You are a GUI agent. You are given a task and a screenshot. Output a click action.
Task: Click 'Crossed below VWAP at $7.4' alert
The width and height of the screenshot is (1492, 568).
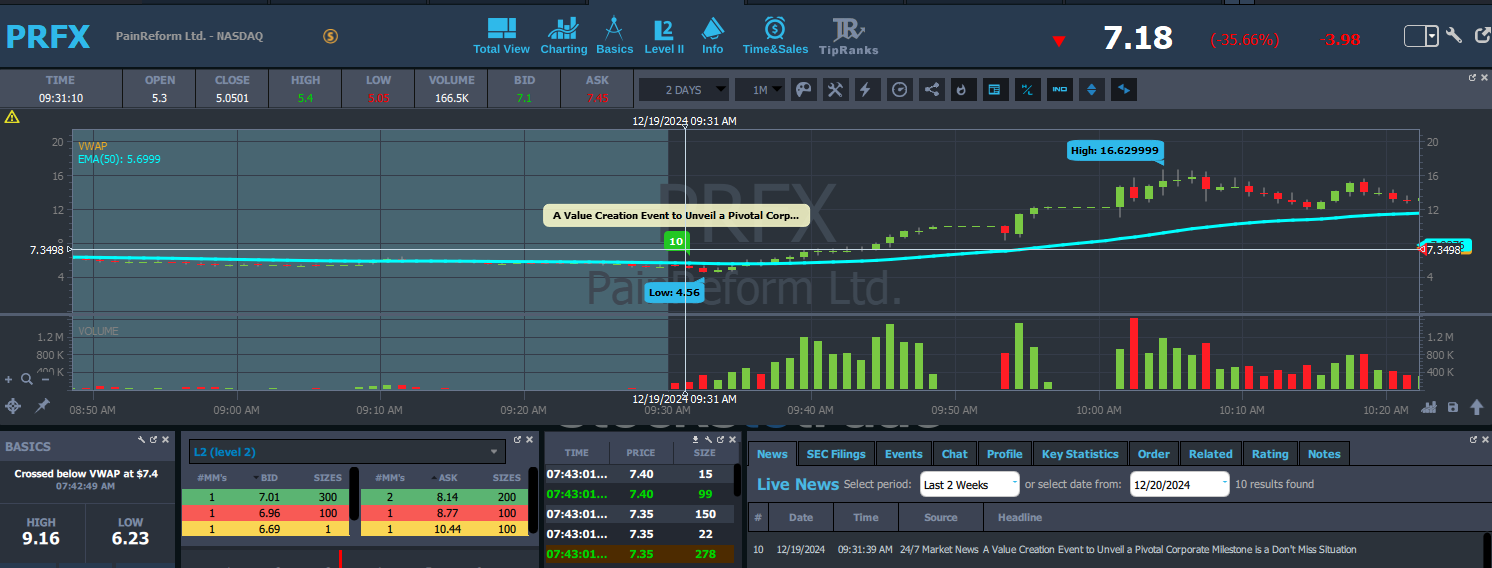[86, 473]
